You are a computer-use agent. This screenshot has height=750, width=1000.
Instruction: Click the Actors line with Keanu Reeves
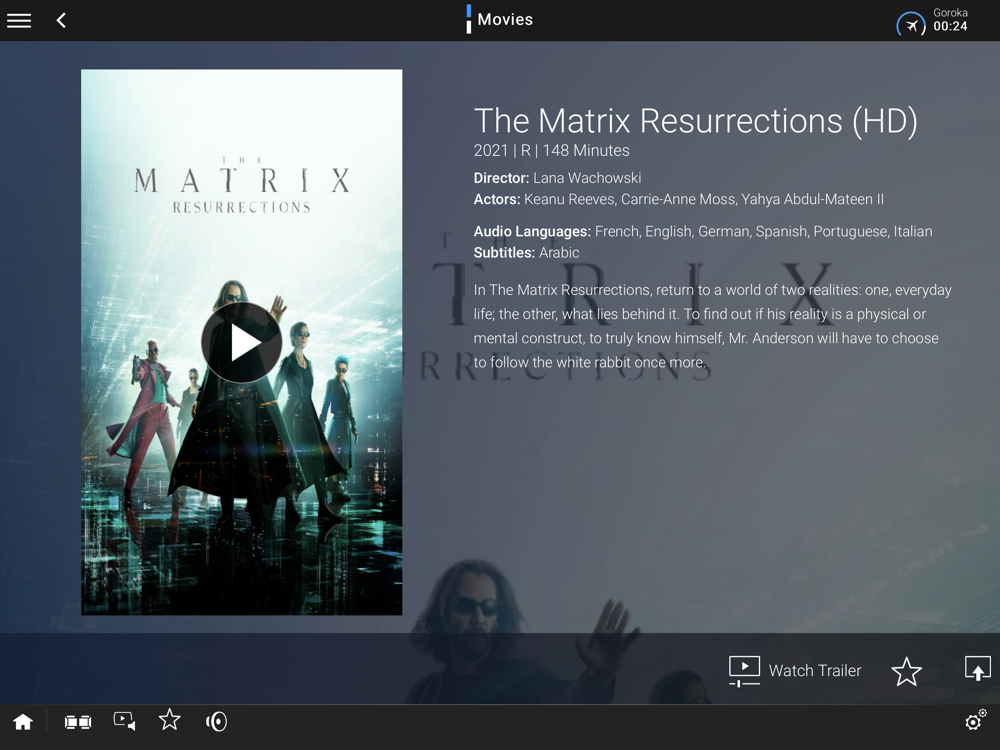(x=679, y=200)
